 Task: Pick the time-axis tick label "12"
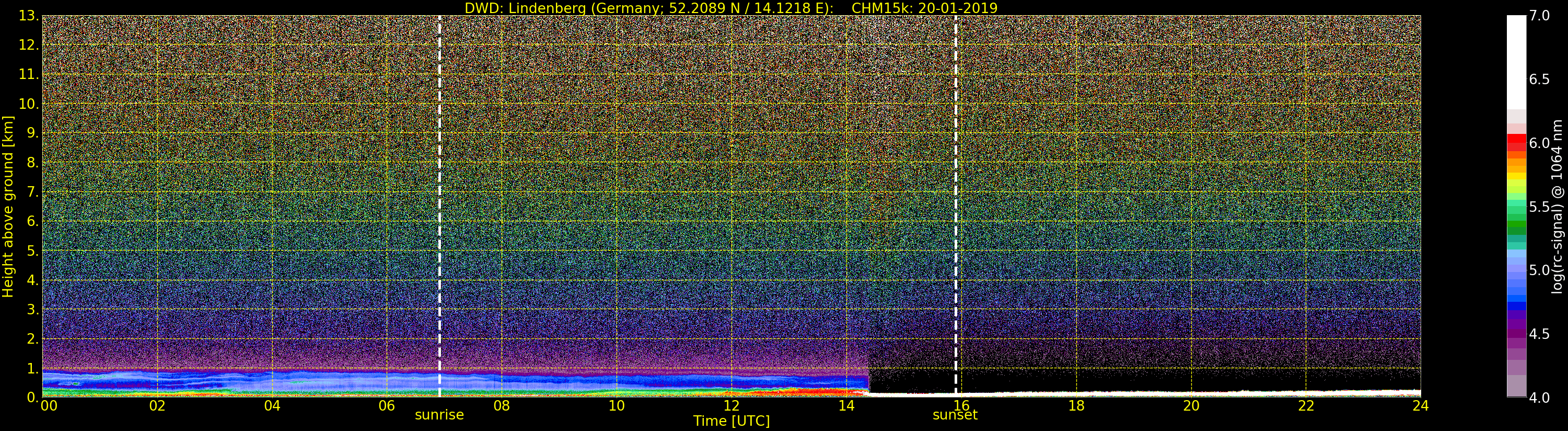(x=731, y=405)
